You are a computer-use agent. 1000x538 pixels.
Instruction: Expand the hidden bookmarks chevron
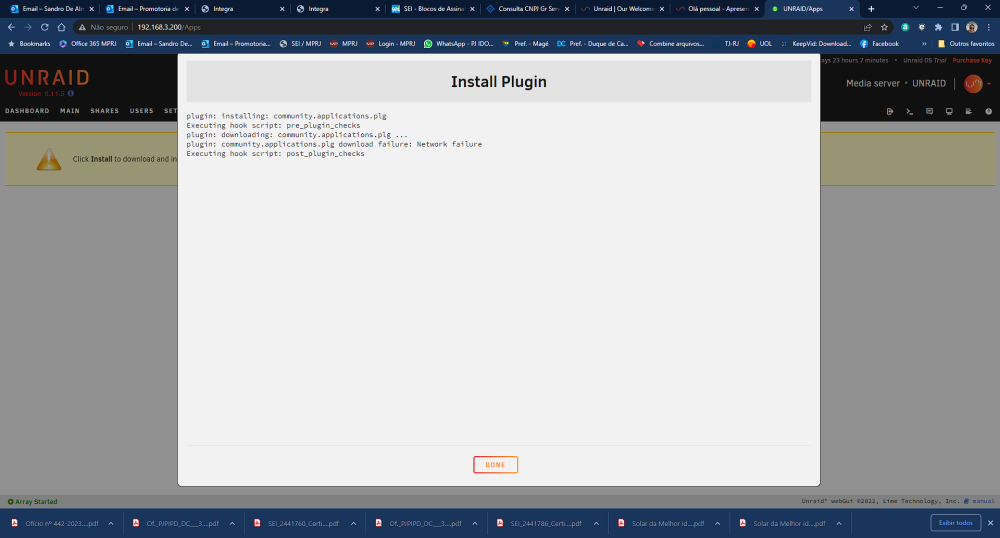tap(924, 44)
